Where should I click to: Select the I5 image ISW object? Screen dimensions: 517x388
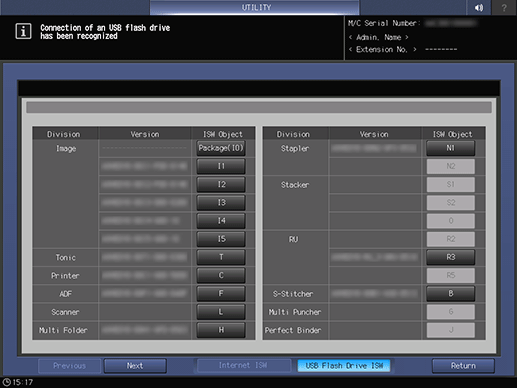tap(221, 239)
